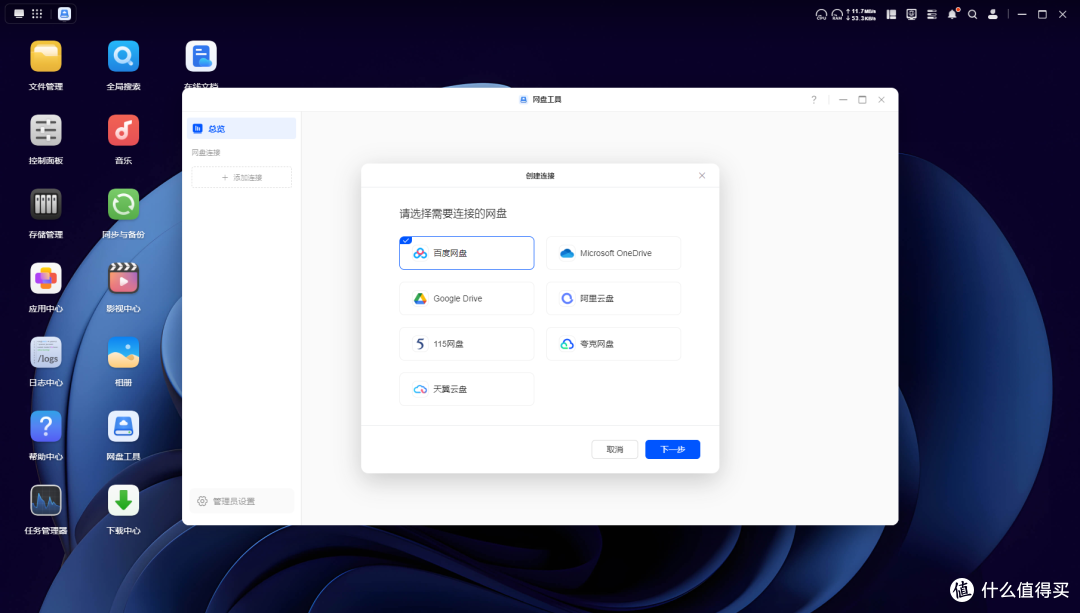Click the 网盘连接 sidebar section label
1080x613 pixels.
206,152
